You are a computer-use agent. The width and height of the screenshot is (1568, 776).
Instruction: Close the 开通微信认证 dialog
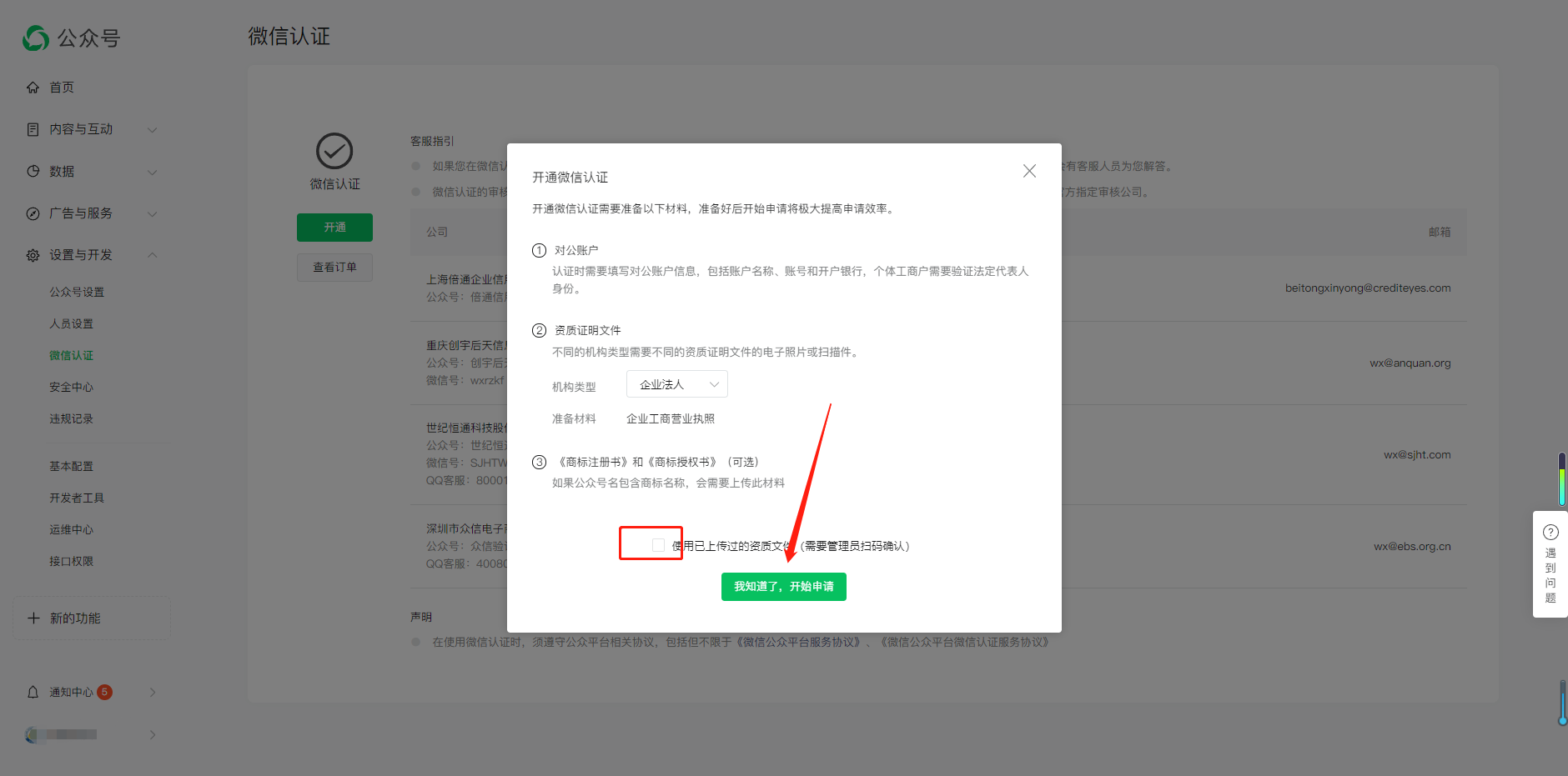(1029, 171)
